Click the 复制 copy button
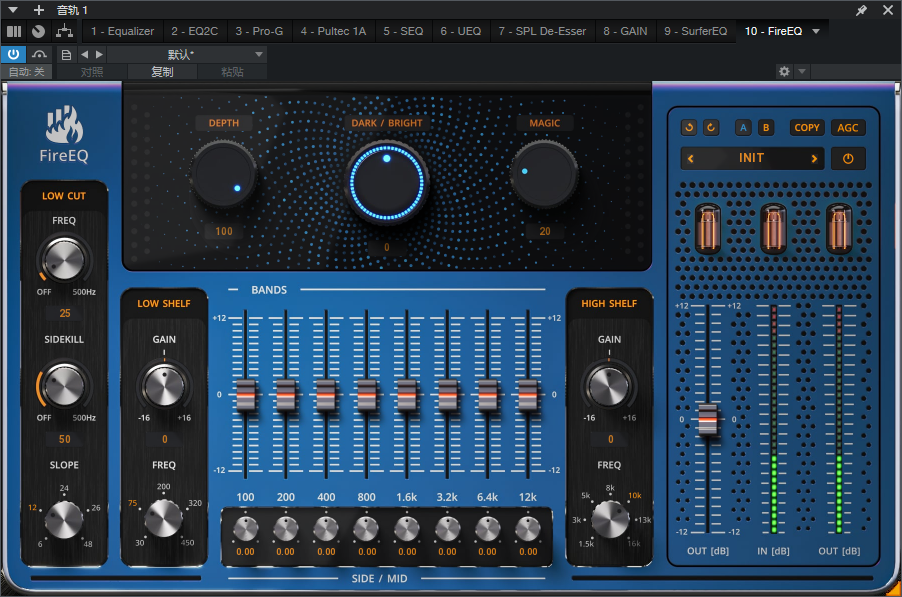This screenshot has height=597, width=902. (162, 72)
